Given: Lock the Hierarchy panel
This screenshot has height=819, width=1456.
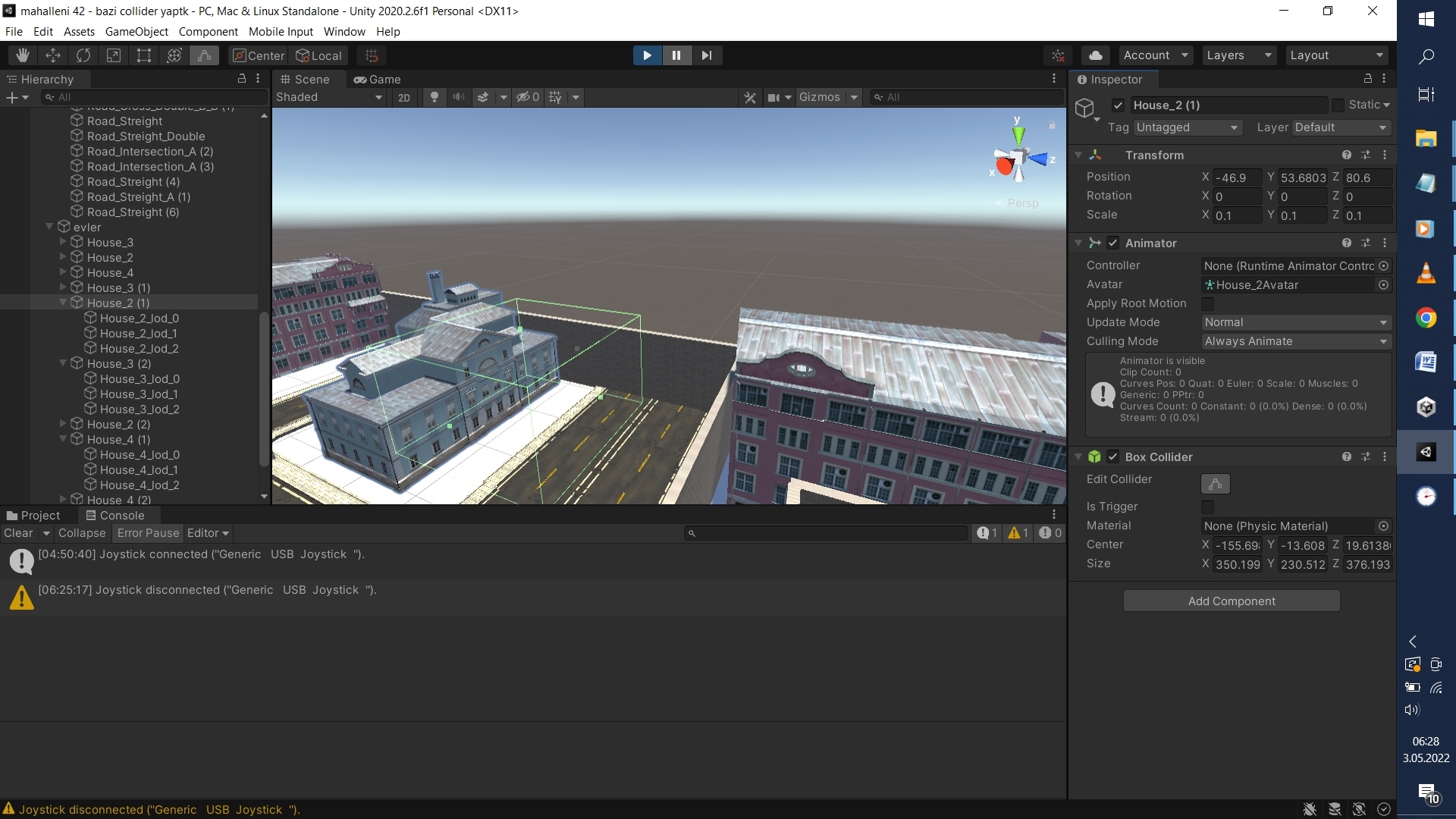Looking at the screenshot, I should coord(242,79).
